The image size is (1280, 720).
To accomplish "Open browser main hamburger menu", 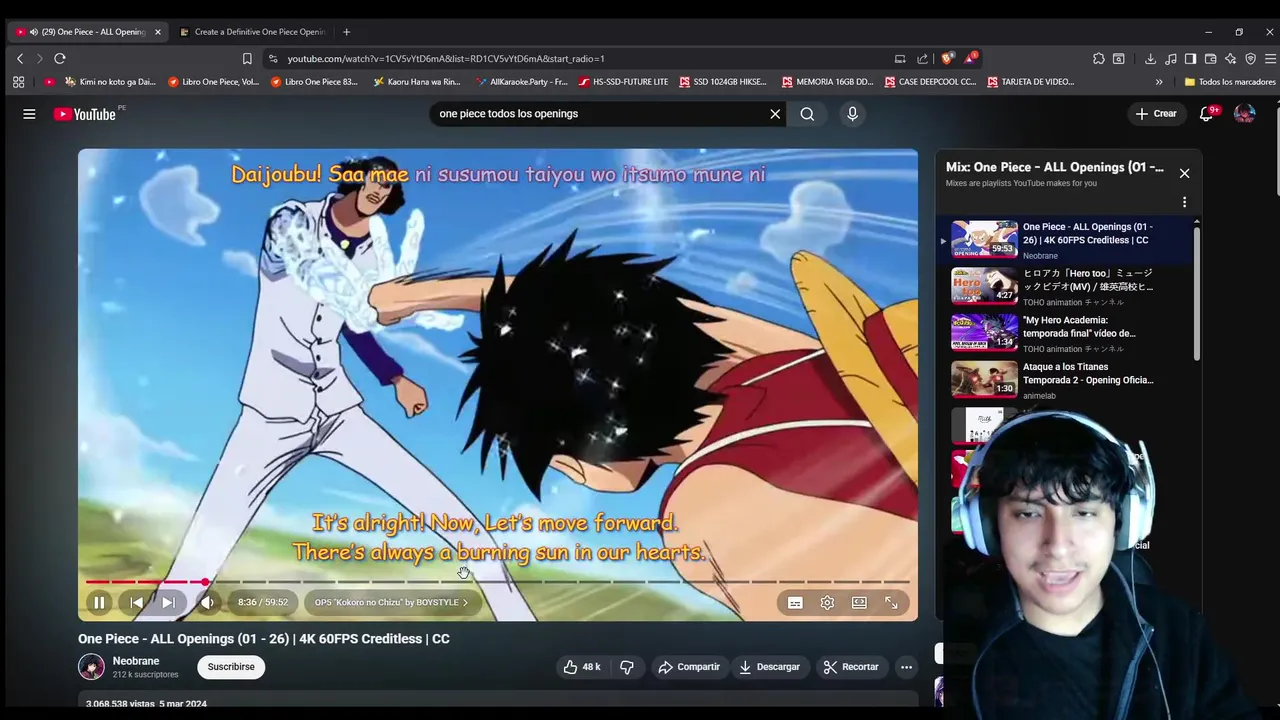I will [x=1270, y=59].
